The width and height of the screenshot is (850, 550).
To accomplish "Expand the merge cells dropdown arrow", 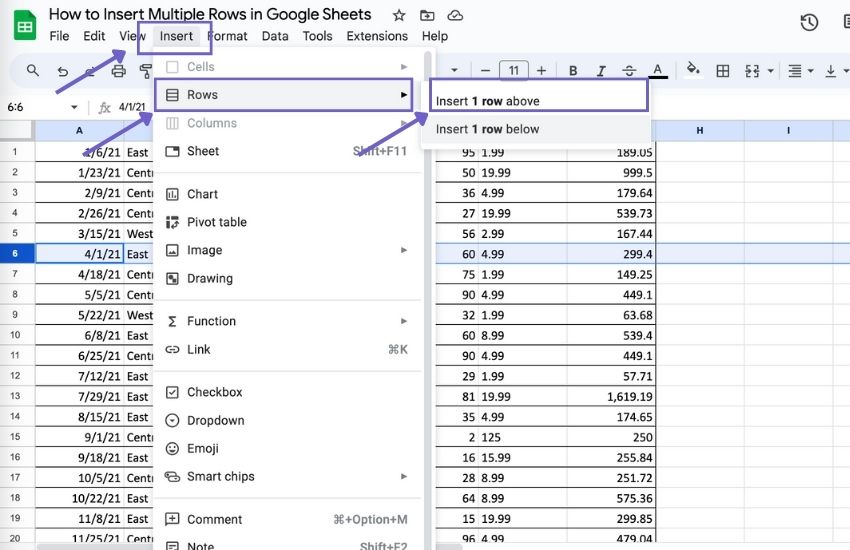I will tap(770, 71).
